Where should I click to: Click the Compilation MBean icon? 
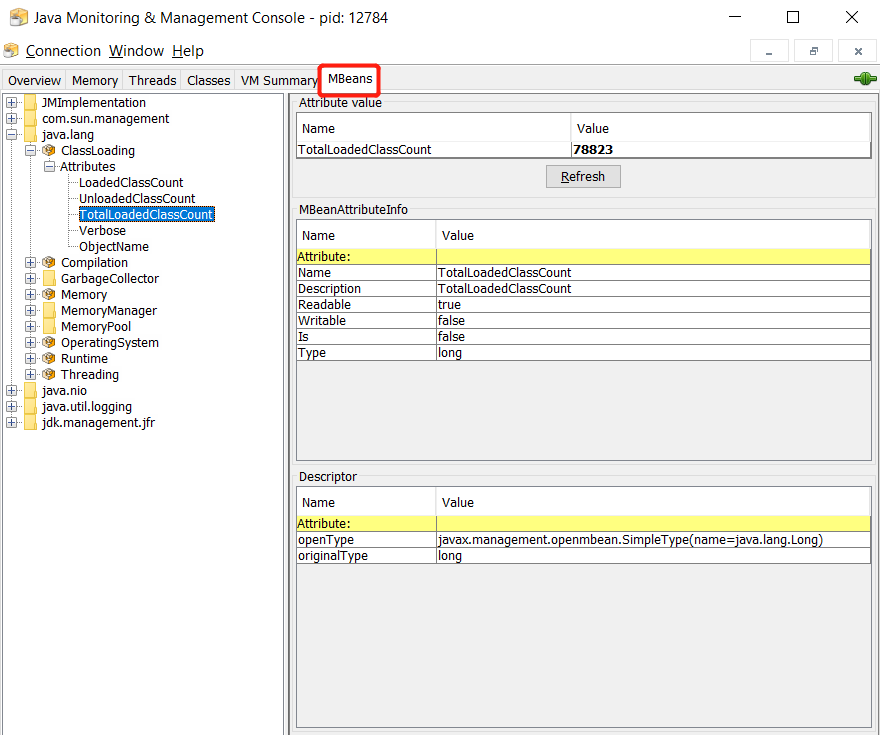point(49,263)
